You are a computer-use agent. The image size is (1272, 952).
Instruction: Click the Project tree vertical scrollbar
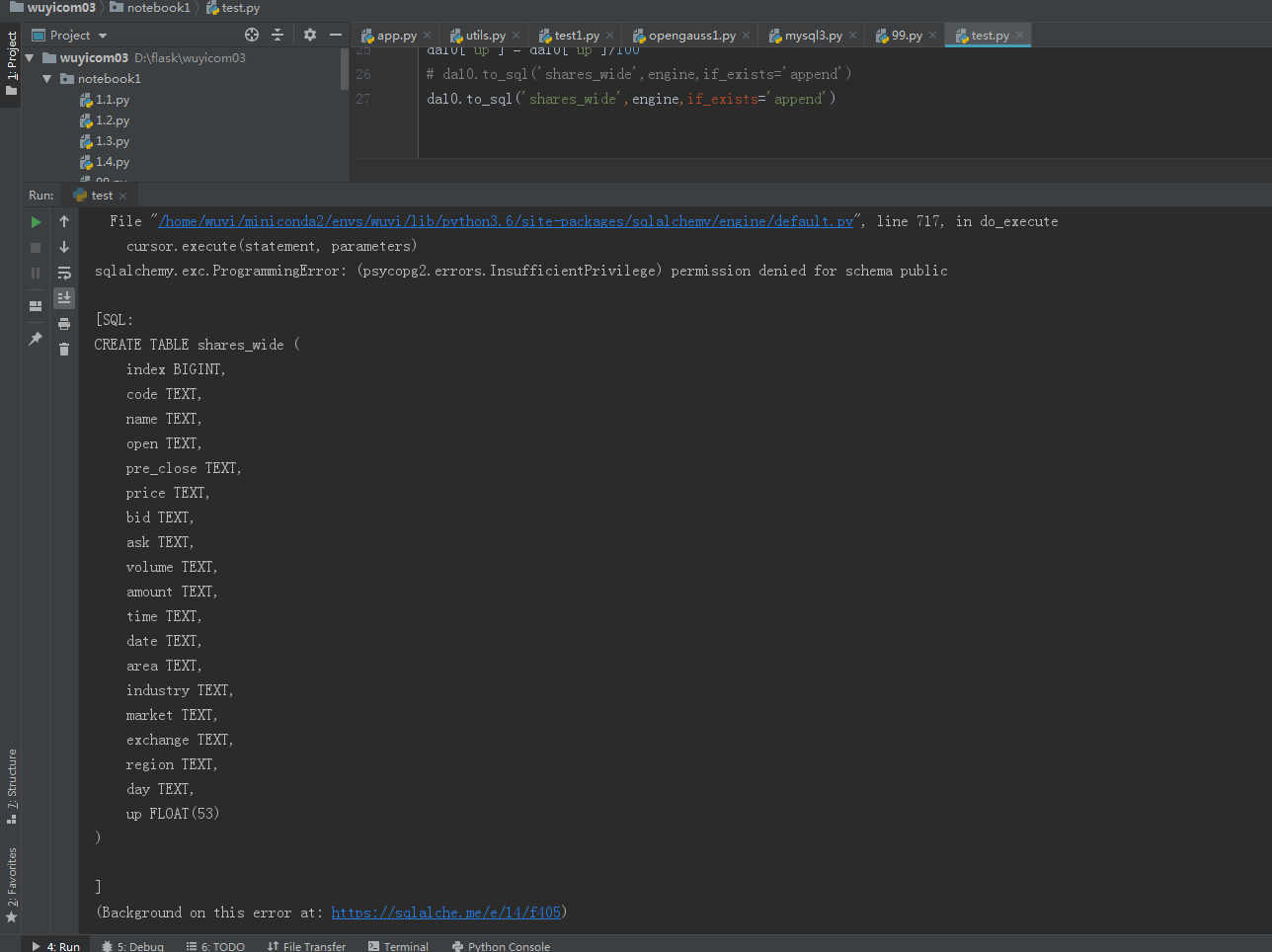point(345,69)
